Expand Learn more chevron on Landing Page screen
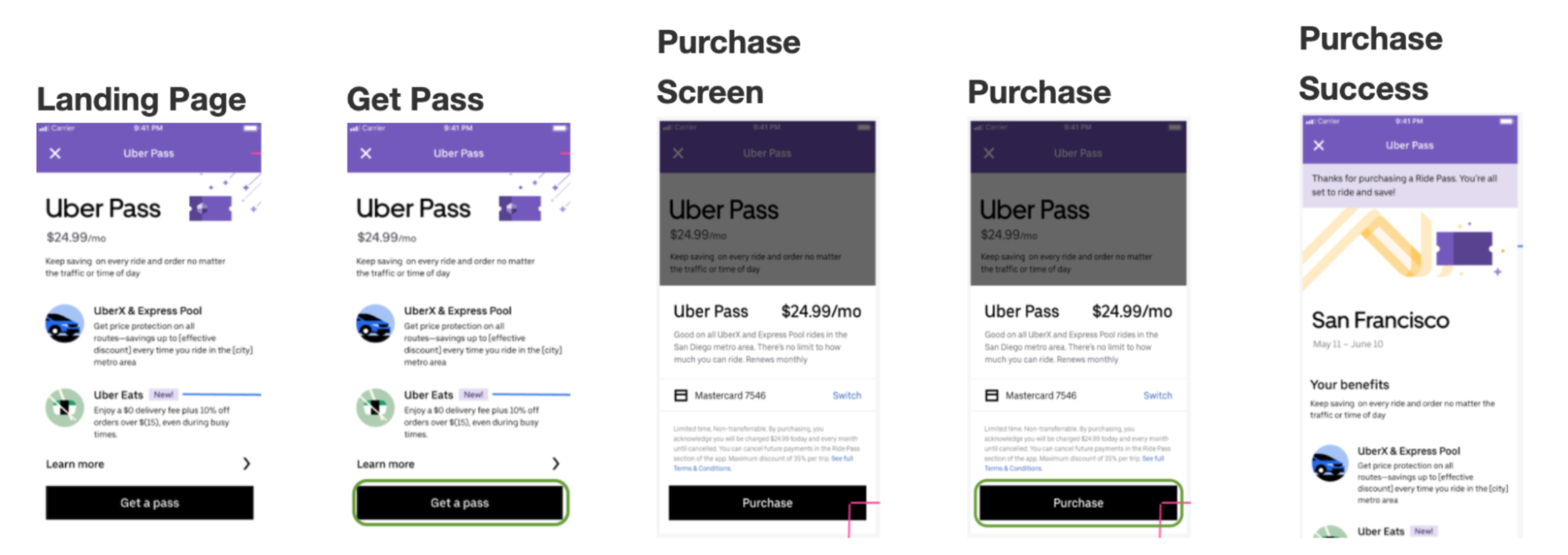The height and width of the screenshot is (555, 1568). pyautogui.click(x=246, y=464)
